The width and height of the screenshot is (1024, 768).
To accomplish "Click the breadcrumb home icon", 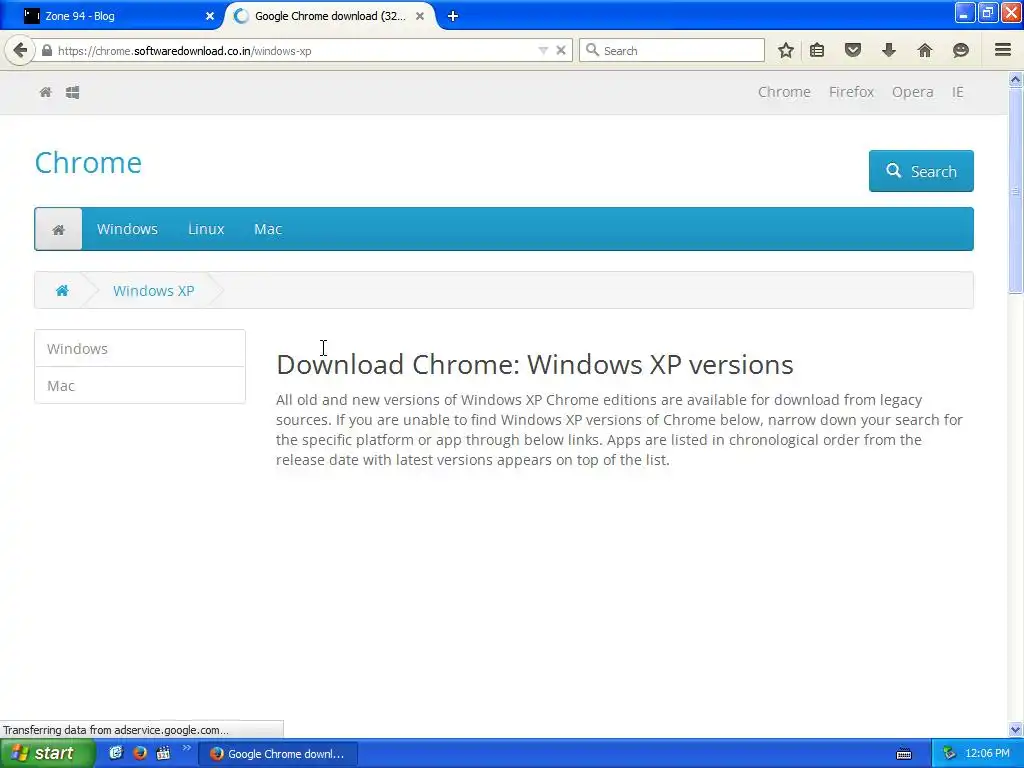I will pyautogui.click(x=62, y=291).
